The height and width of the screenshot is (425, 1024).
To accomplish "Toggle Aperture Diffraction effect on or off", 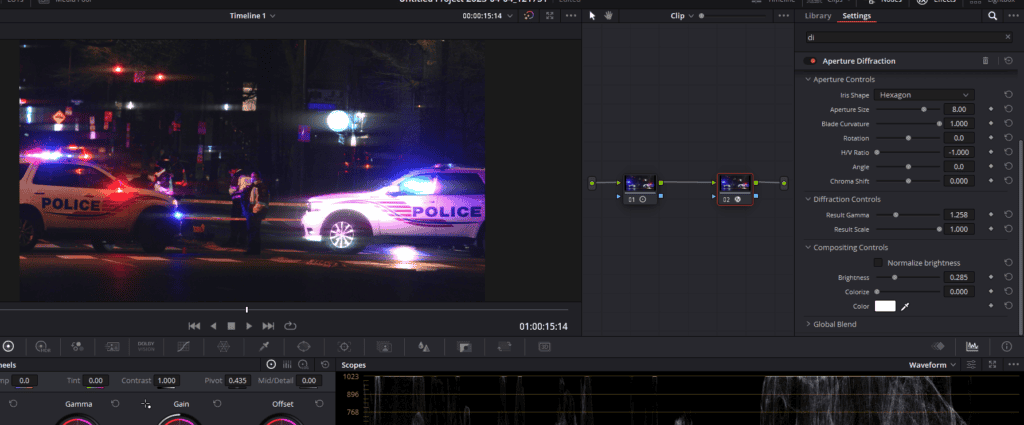I will [x=810, y=61].
